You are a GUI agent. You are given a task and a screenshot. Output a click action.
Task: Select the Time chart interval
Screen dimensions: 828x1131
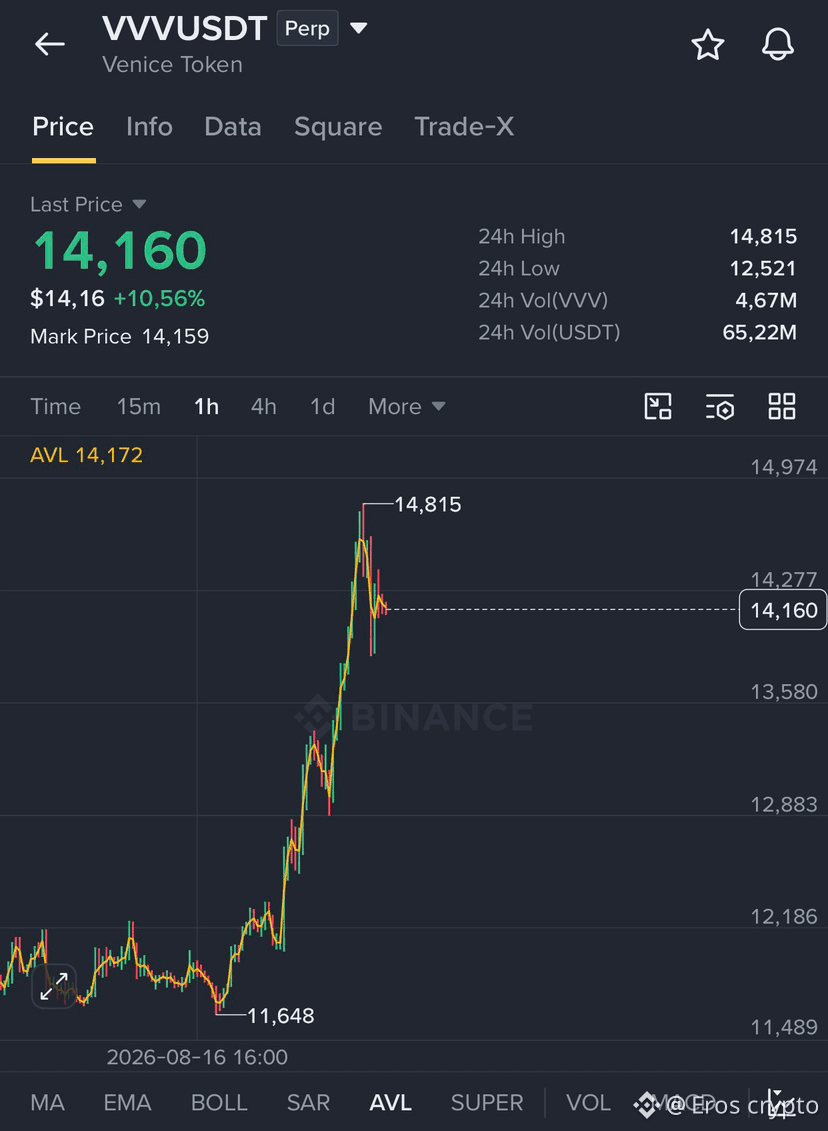click(56, 407)
